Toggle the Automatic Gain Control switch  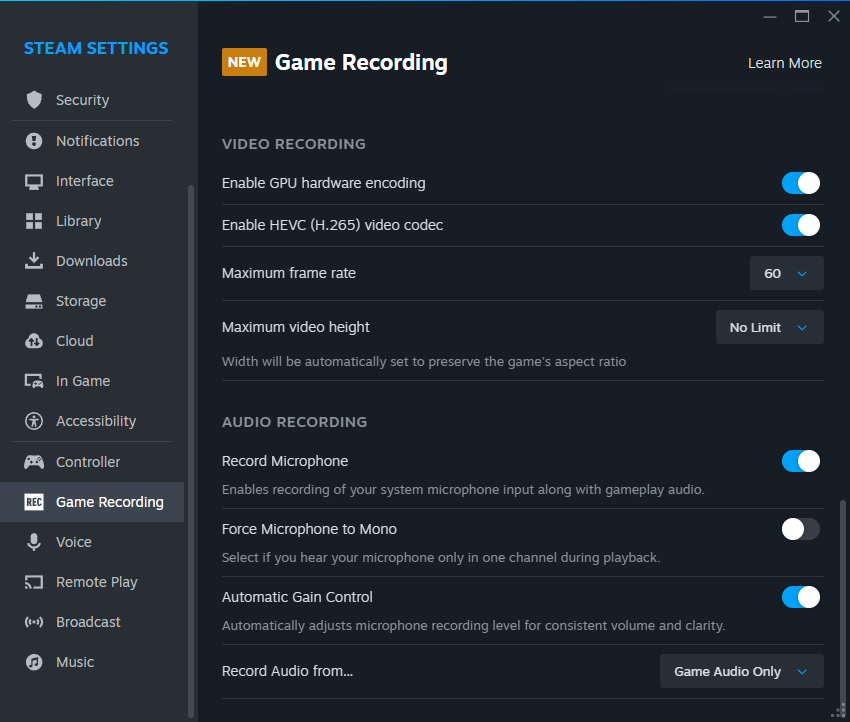click(x=800, y=597)
